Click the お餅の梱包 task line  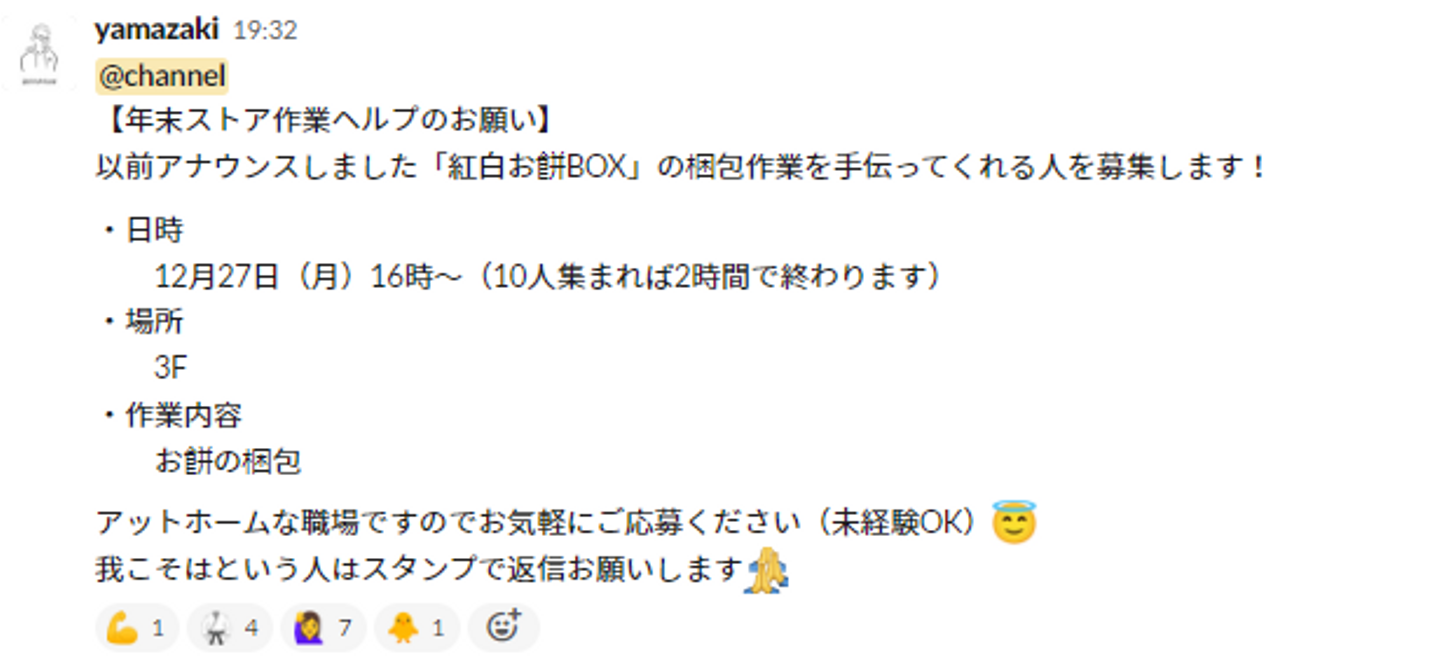coord(228,461)
